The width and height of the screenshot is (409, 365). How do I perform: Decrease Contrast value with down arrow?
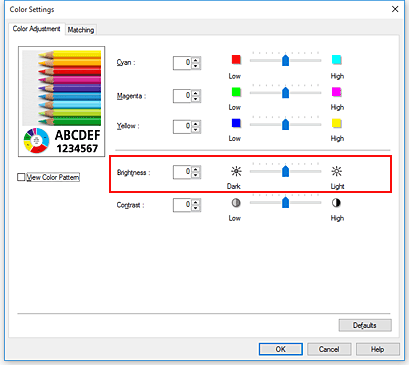tap(196, 208)
